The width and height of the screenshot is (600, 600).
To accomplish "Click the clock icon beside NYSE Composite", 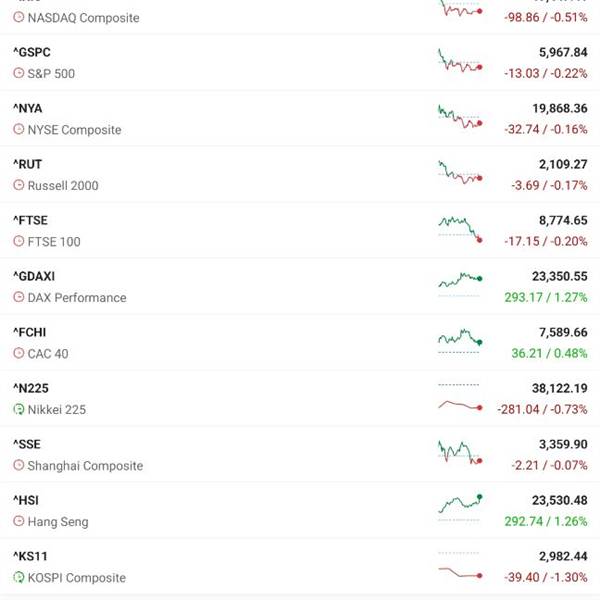I will (x=18, y=129).
